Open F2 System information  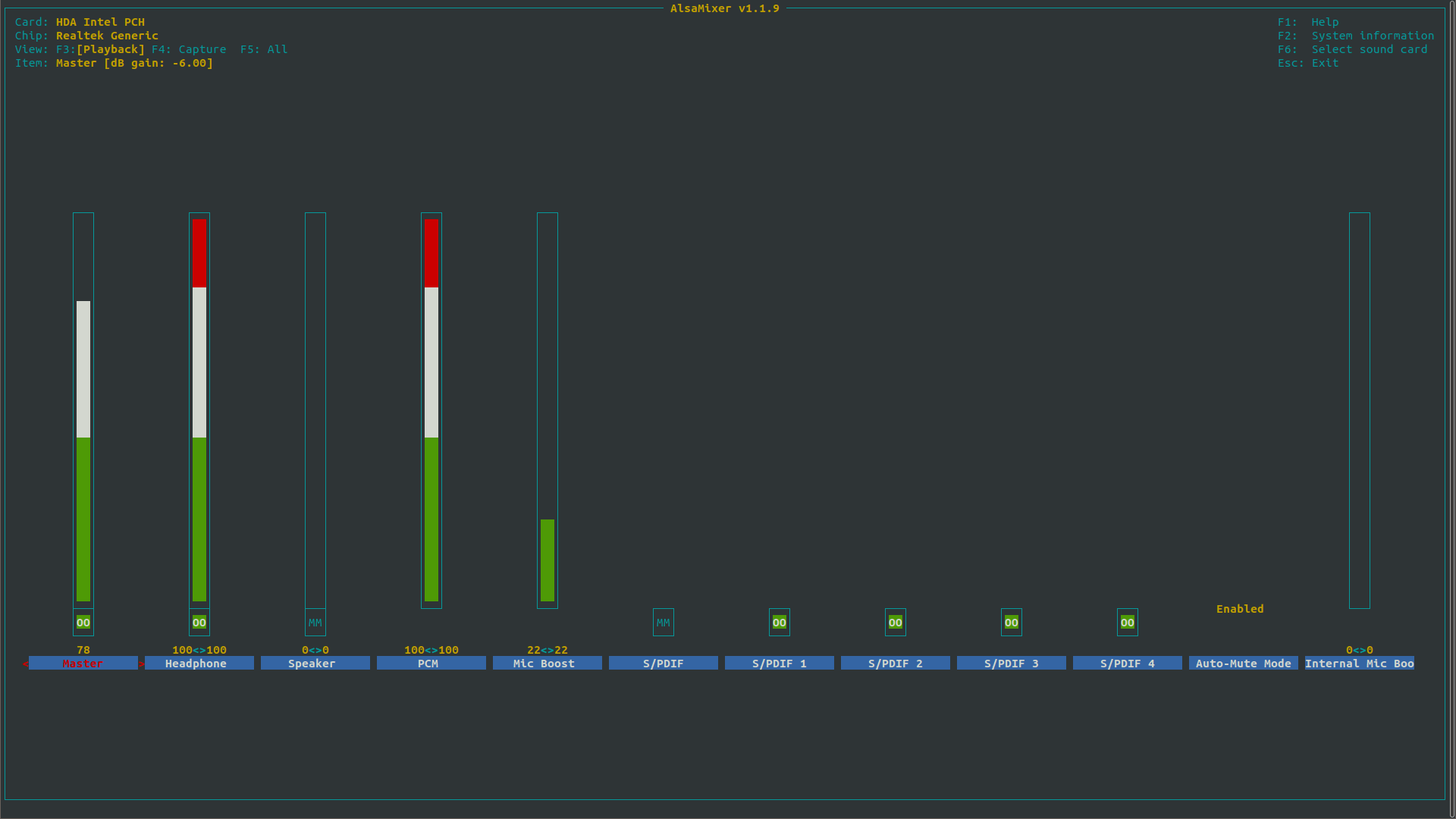1356,36
